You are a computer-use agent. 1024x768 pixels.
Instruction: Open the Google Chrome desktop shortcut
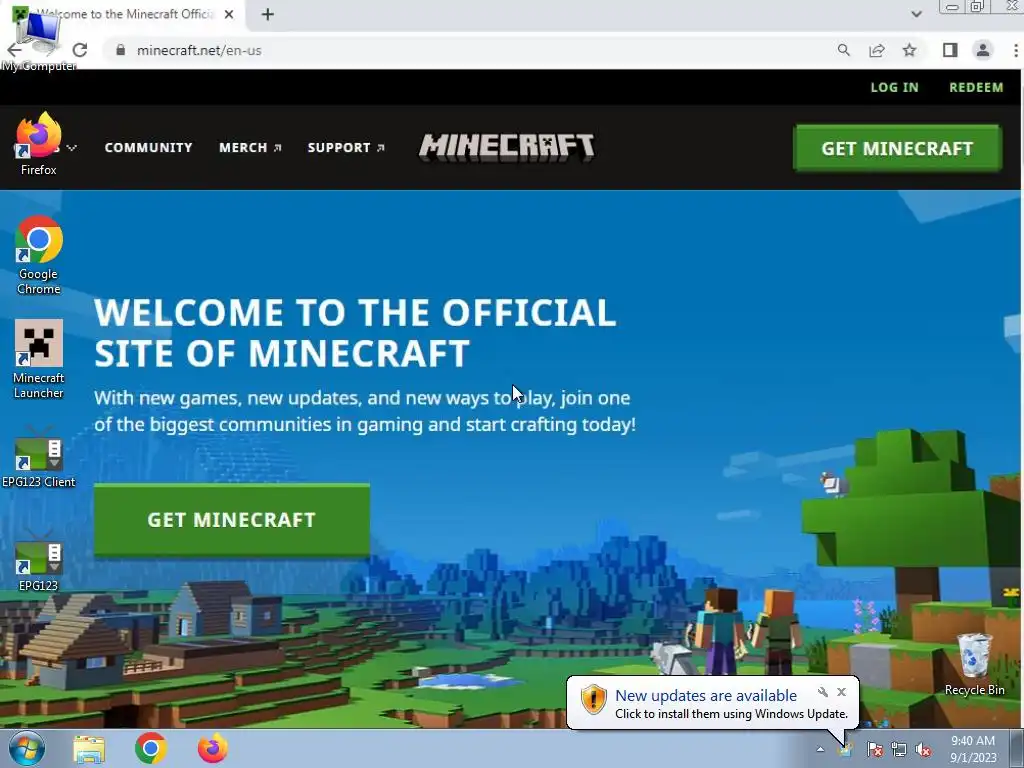pyautogui.click(x=39, y=255)
